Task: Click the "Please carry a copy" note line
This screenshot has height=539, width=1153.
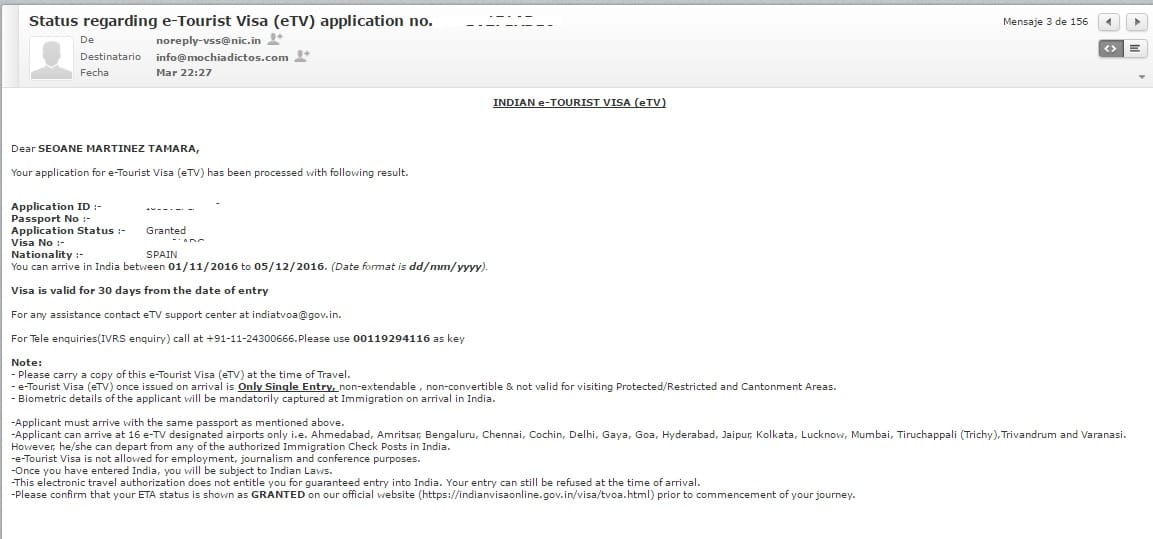Action: coord(181,374)
